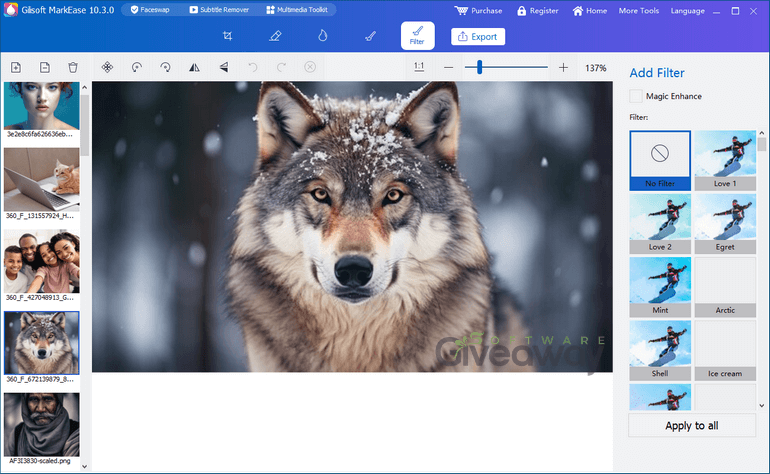This screenshot has width=770, height=474.
Task: Click the zoom slider handle
Action: 479,67
